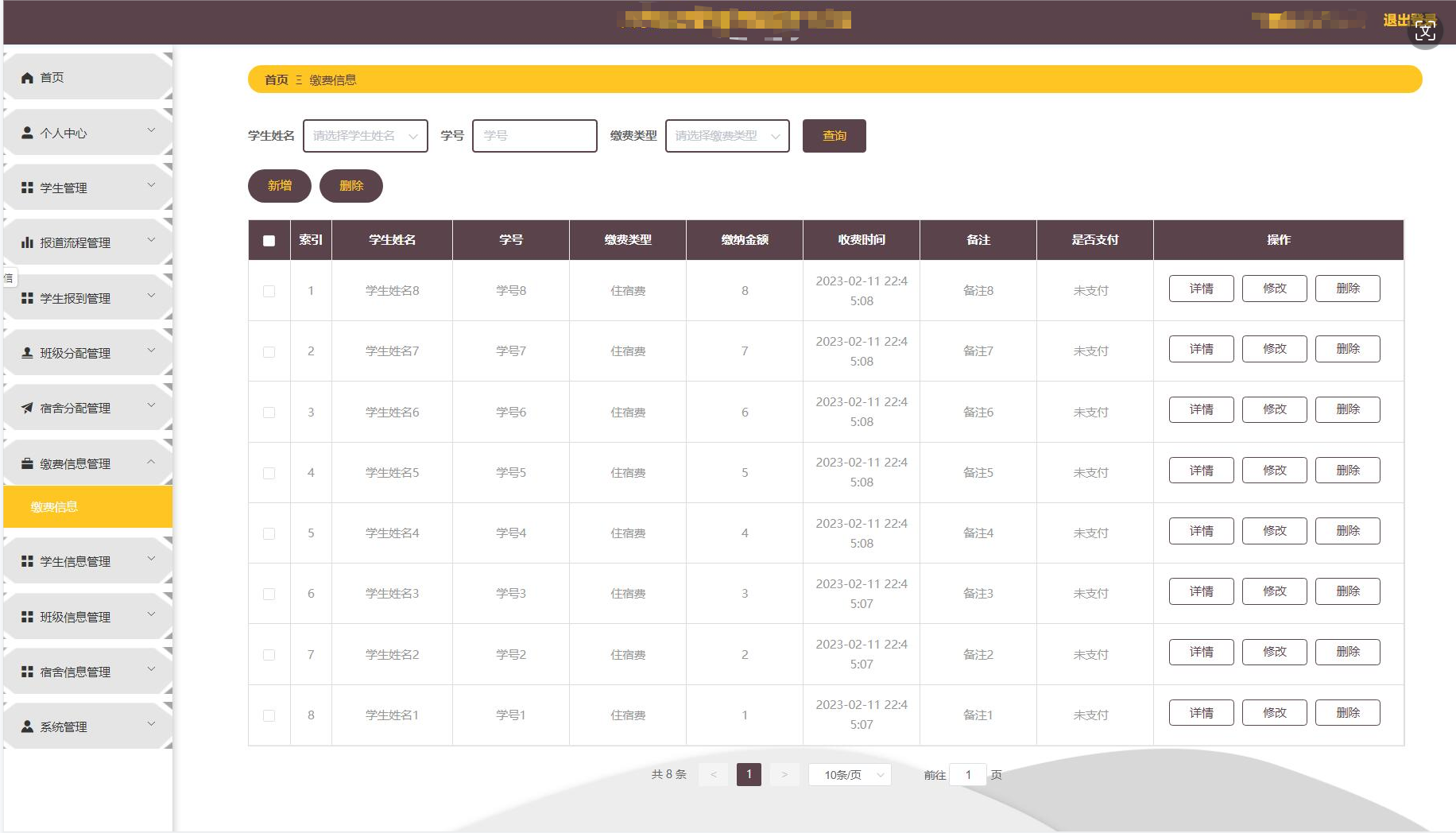Check the row for 学生姓名7
This screenshot has height=833, width=1456.
pyautogui.click(x=269, y=351)
